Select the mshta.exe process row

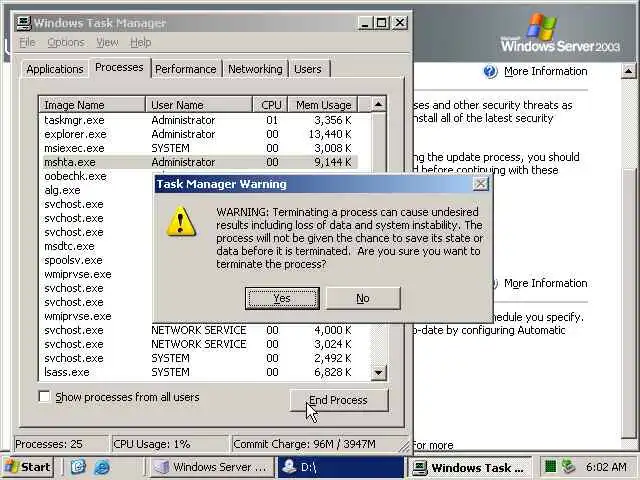tap(198, 162)
